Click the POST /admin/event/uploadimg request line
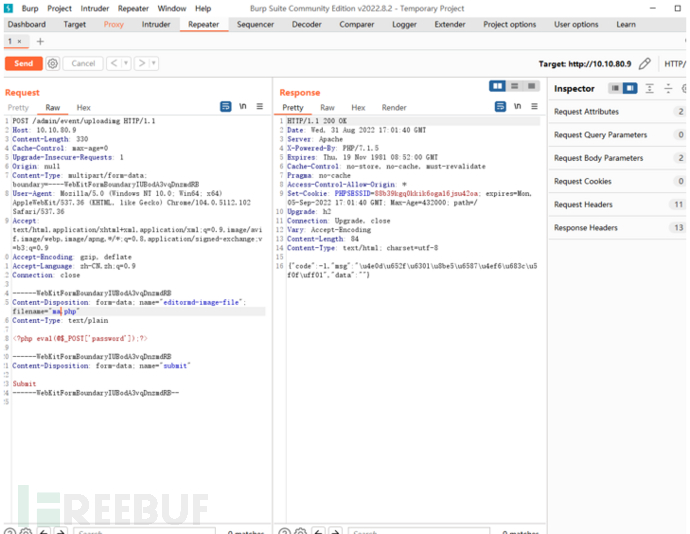690x534 pixels. pos(84,121)
